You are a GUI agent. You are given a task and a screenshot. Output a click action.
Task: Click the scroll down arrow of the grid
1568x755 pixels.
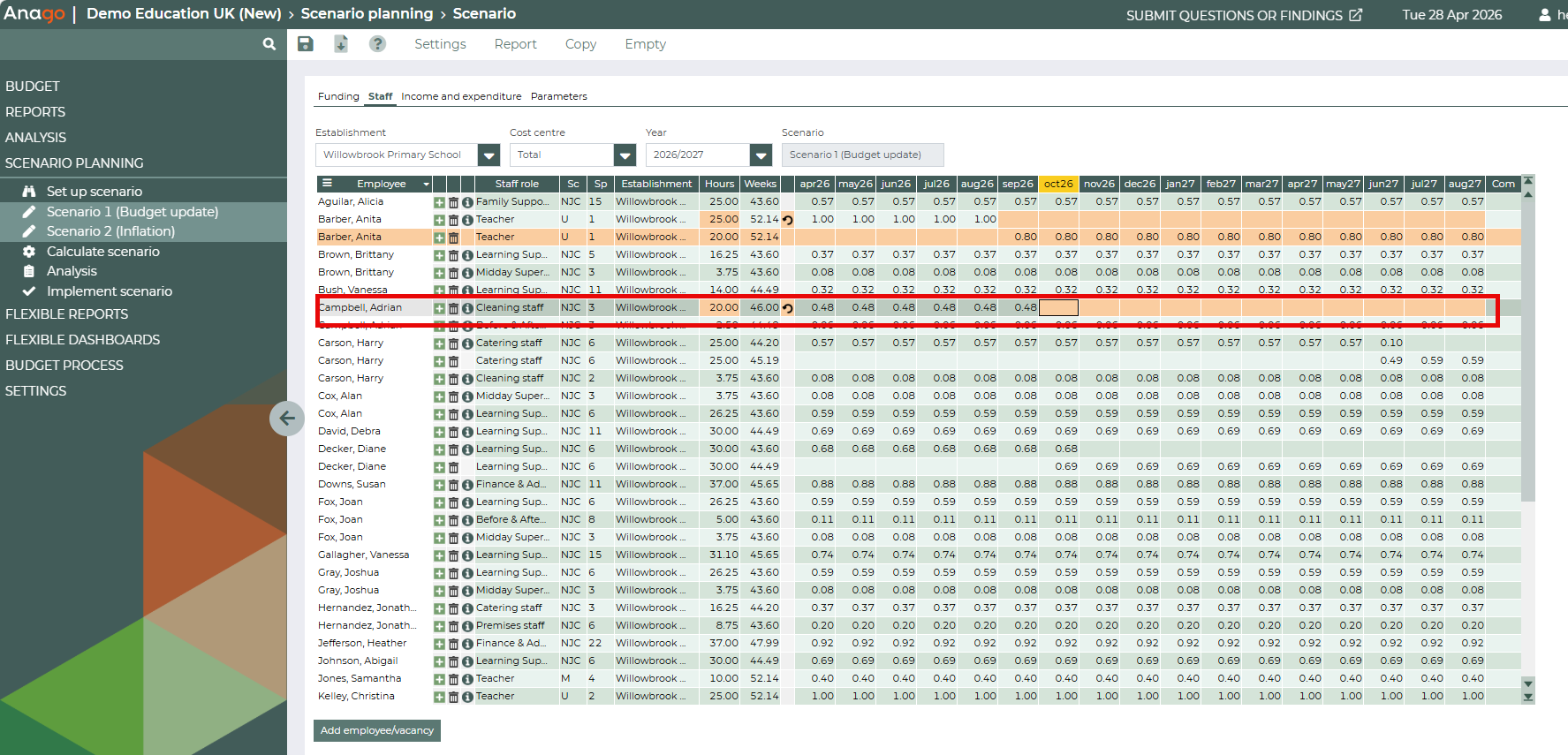[1528, 683]
